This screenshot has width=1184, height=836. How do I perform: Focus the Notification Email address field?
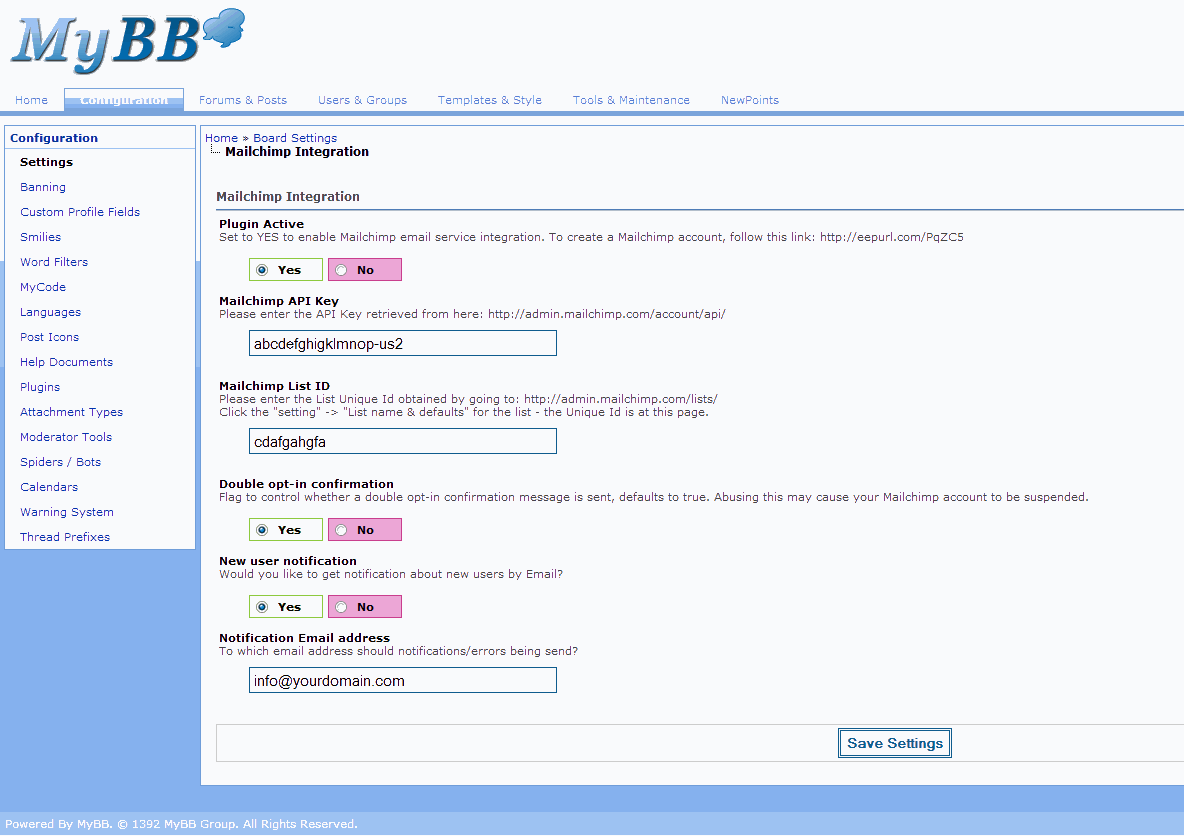402,680
